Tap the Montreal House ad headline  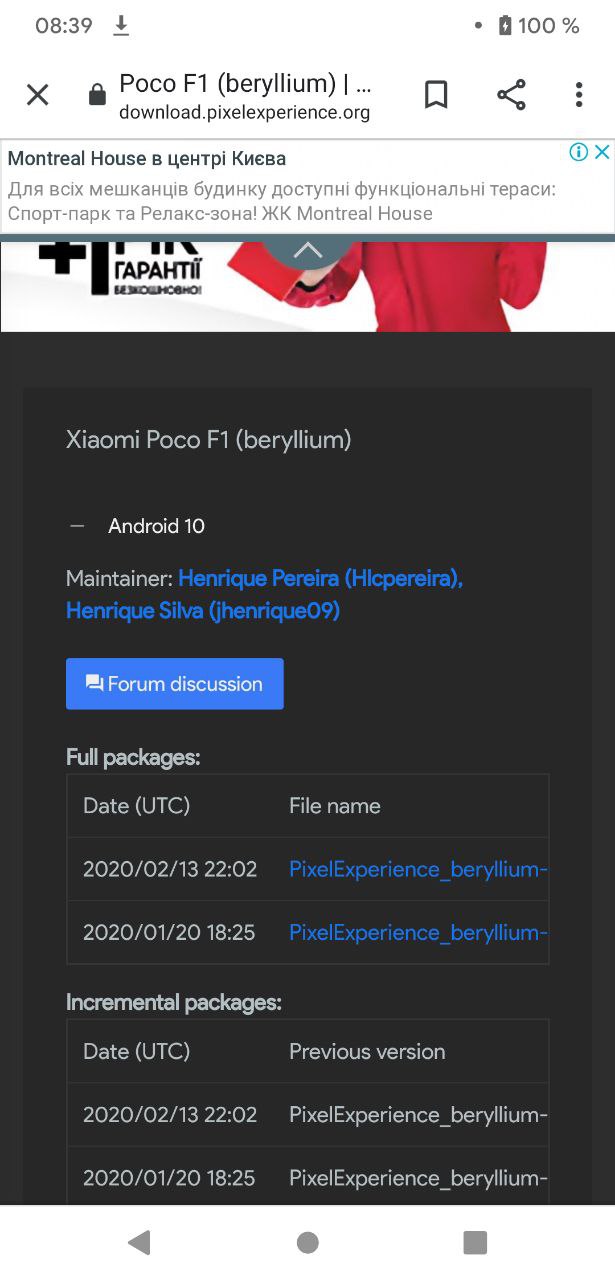147,158
